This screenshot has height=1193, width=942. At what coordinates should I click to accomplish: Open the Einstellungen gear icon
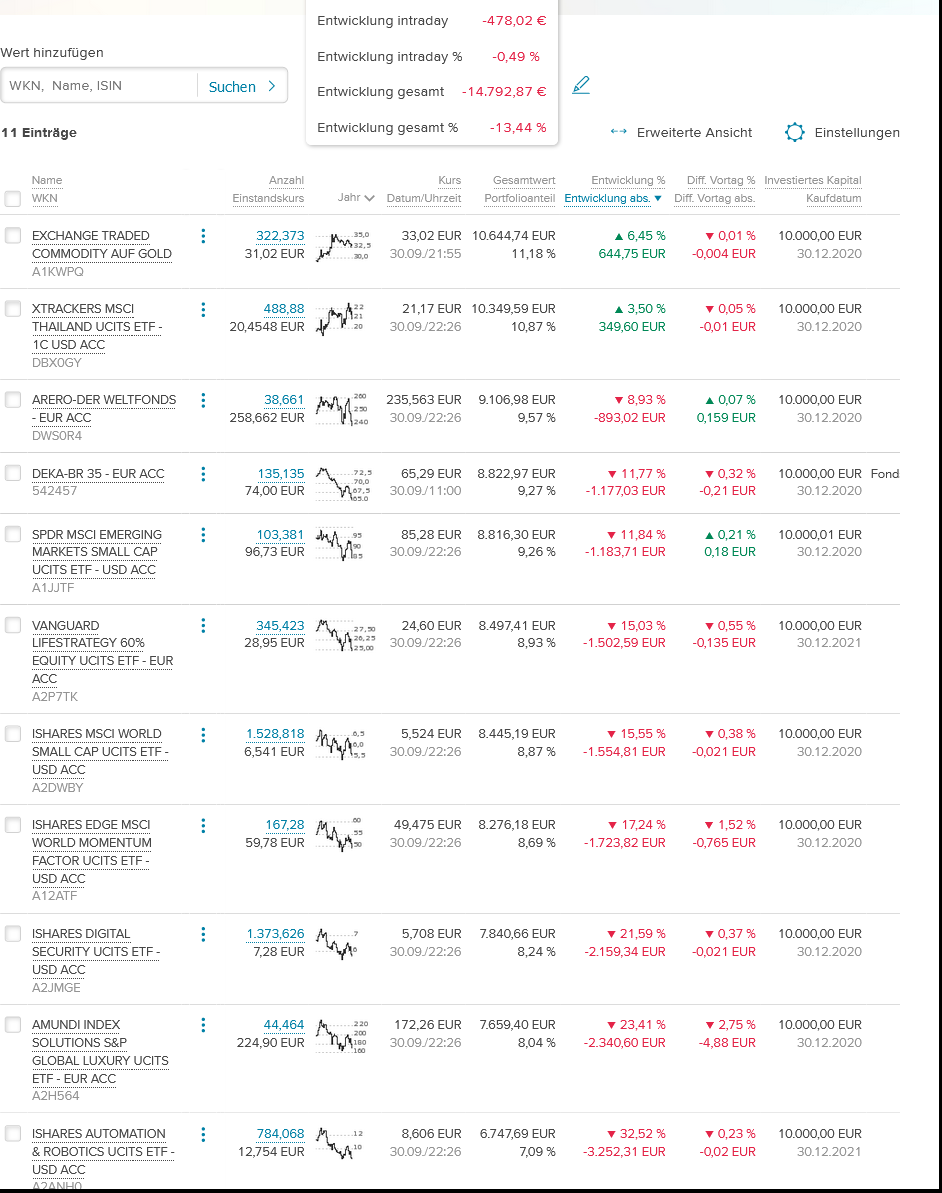[795, 132]
